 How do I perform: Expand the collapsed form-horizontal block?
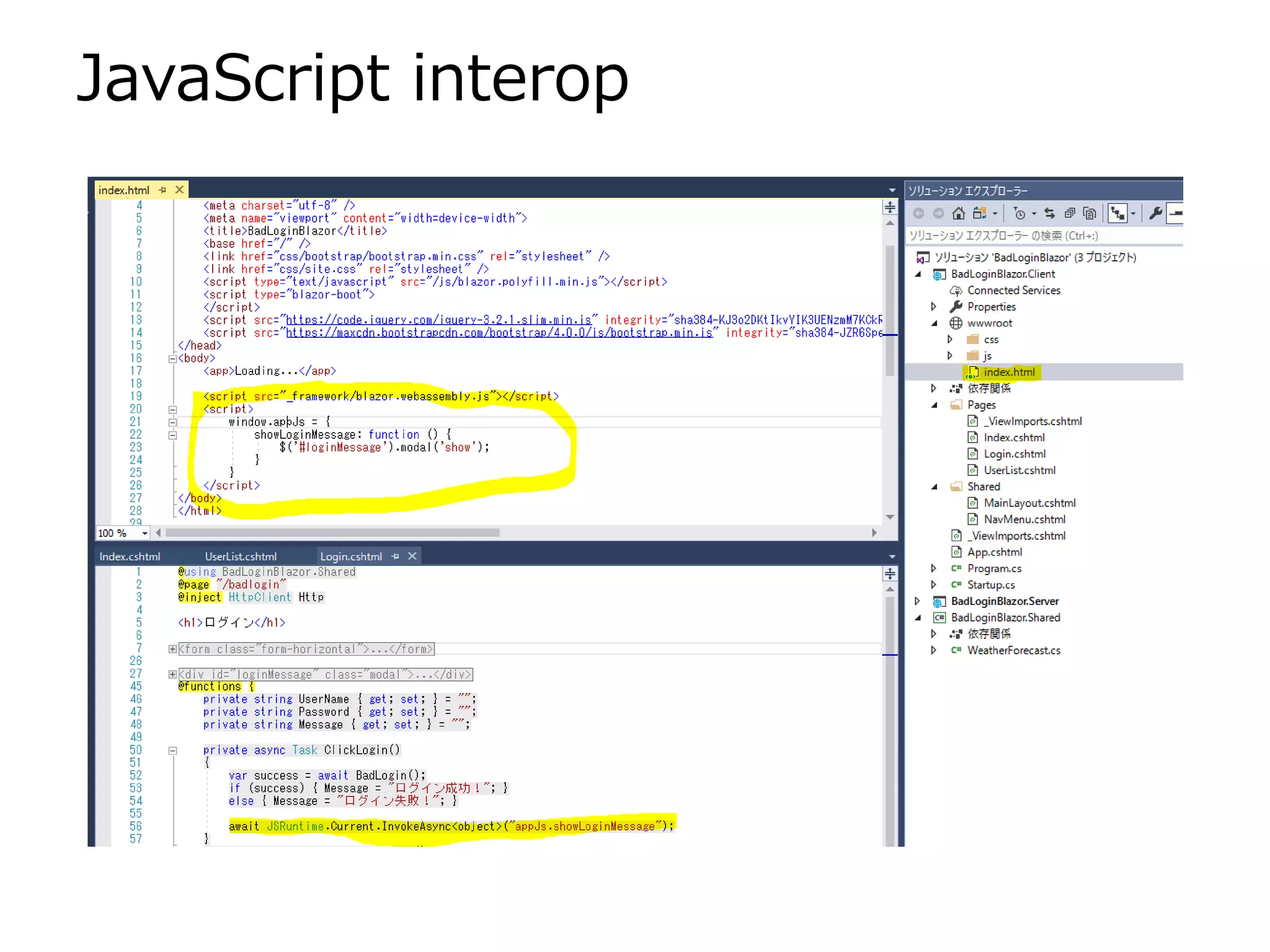[x=172, y=649]
